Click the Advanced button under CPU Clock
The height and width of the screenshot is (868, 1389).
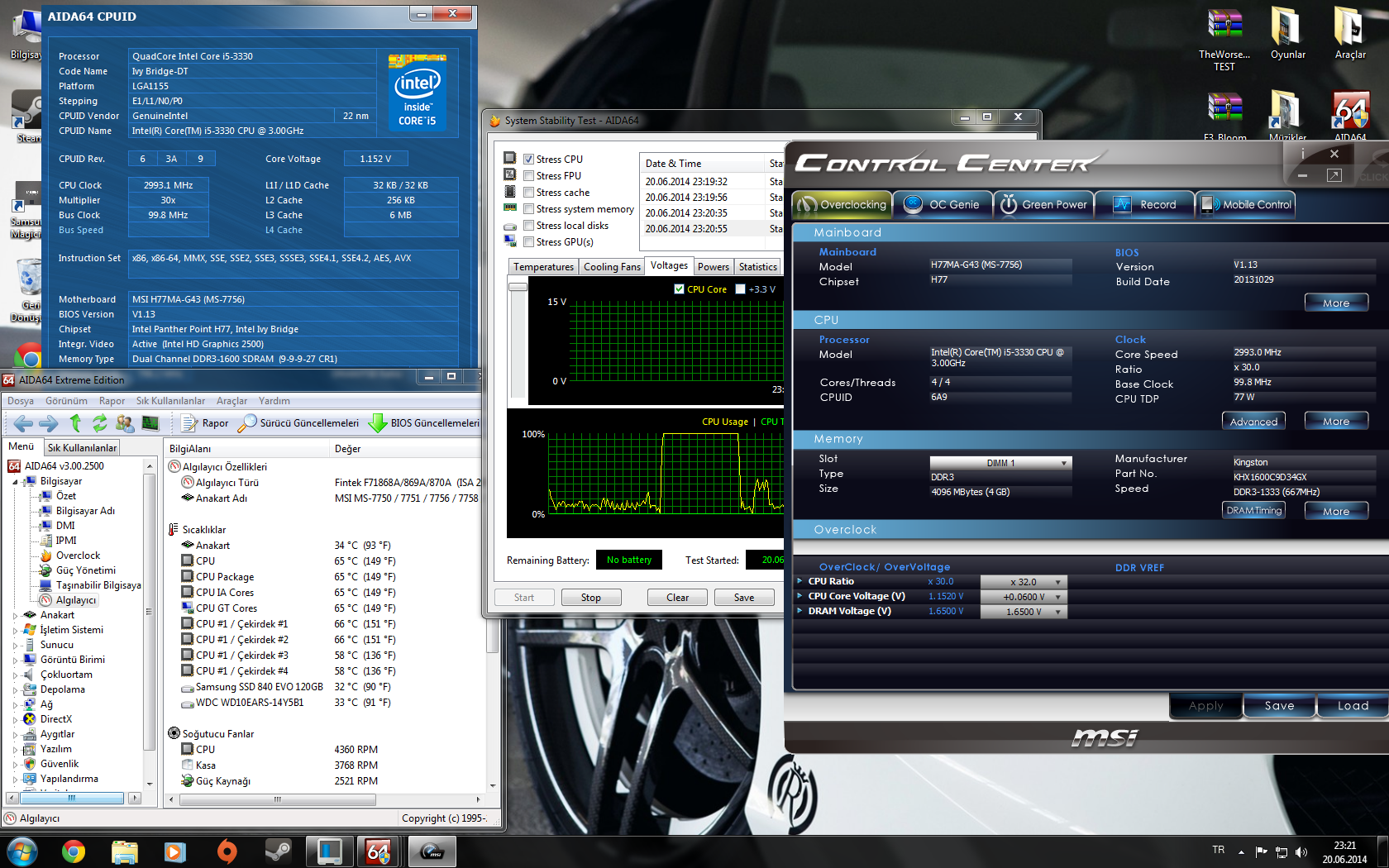[1253, 422]
